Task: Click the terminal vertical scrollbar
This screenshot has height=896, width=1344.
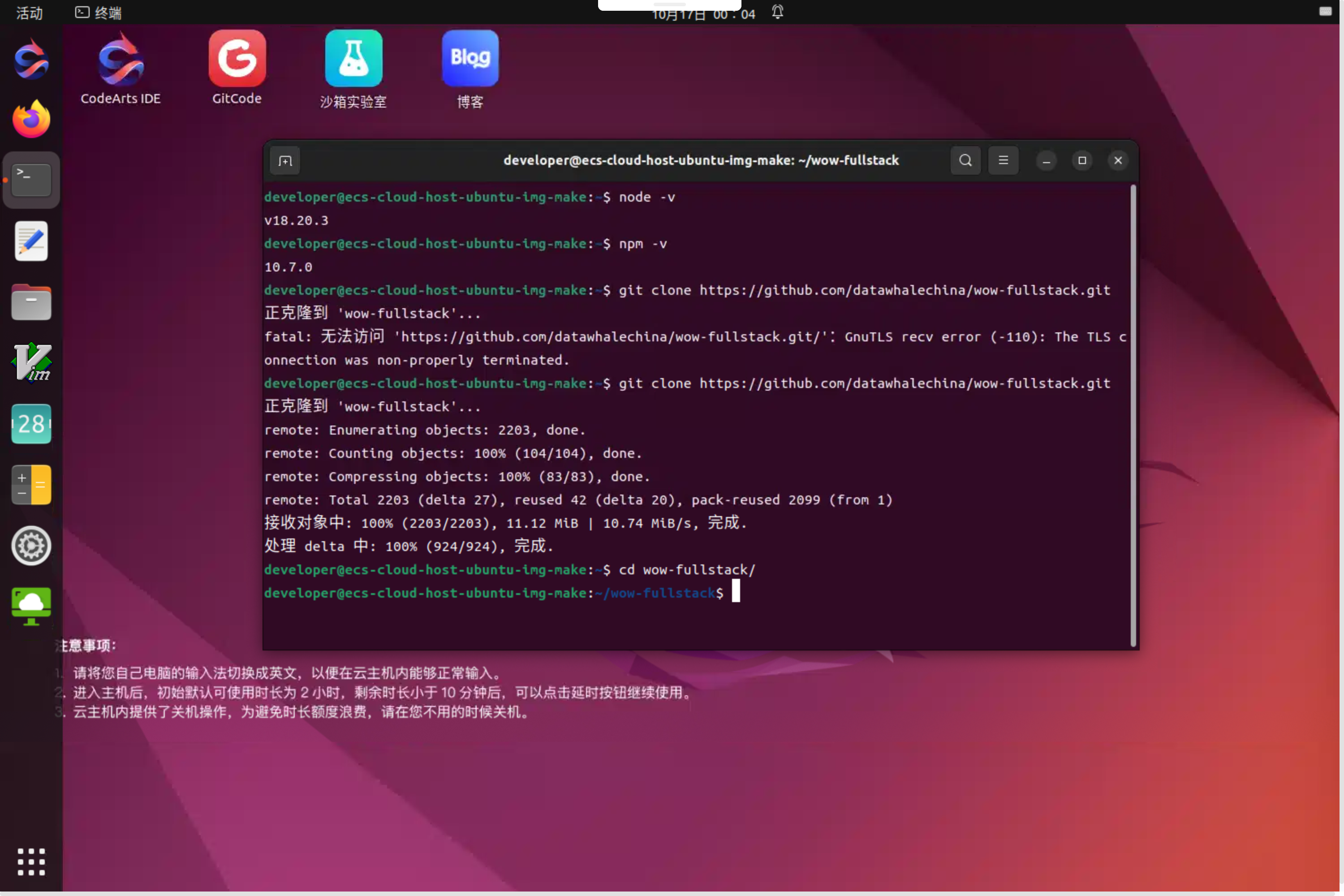Action: point(1133,415)
